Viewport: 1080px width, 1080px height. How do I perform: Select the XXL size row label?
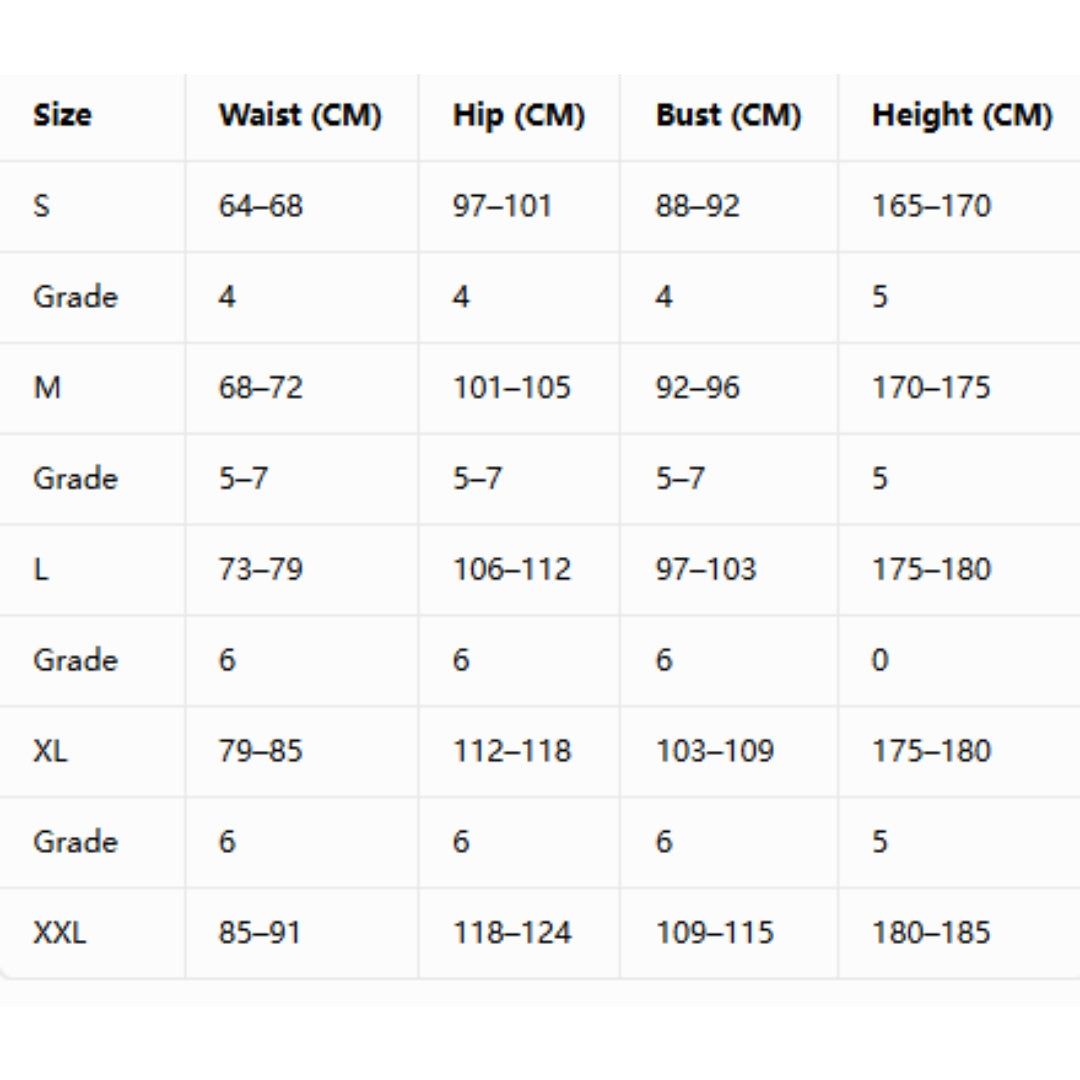coord(59,933)
